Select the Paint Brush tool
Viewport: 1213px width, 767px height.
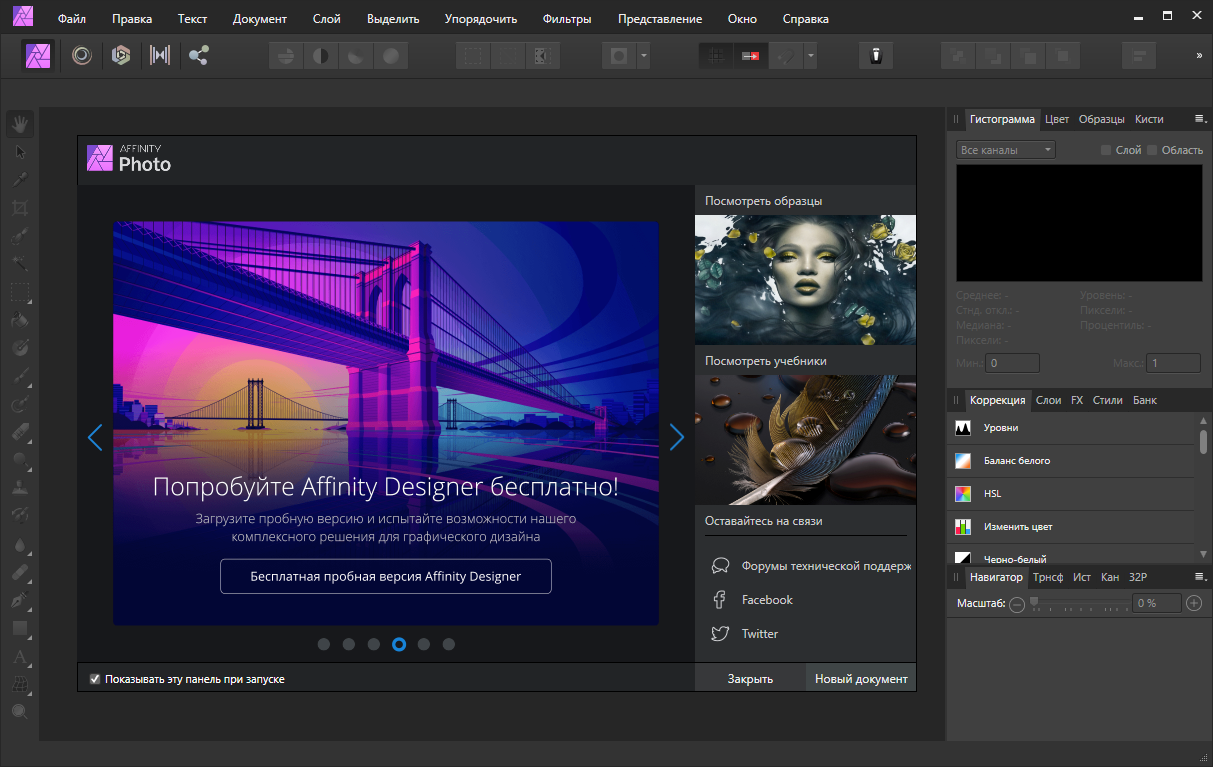pyautogui.click(x=20, y=377)
